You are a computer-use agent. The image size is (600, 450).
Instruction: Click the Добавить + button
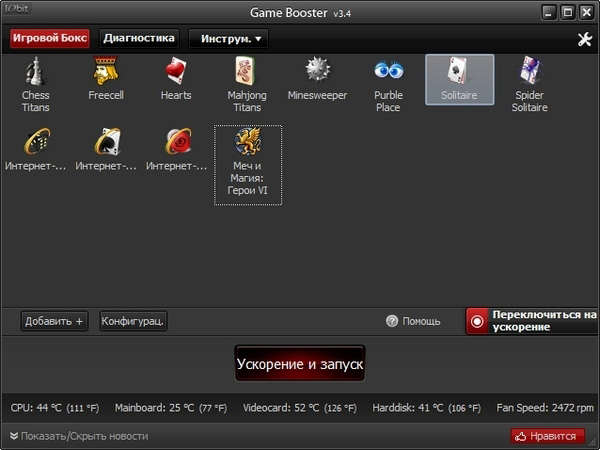[x=54, y=321]
